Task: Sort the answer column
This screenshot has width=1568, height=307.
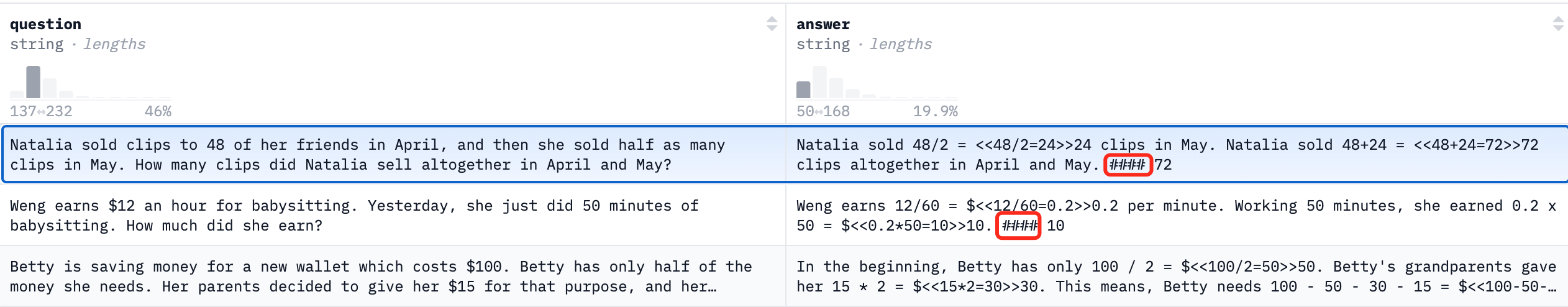Action: click(x=1558, y=24)
